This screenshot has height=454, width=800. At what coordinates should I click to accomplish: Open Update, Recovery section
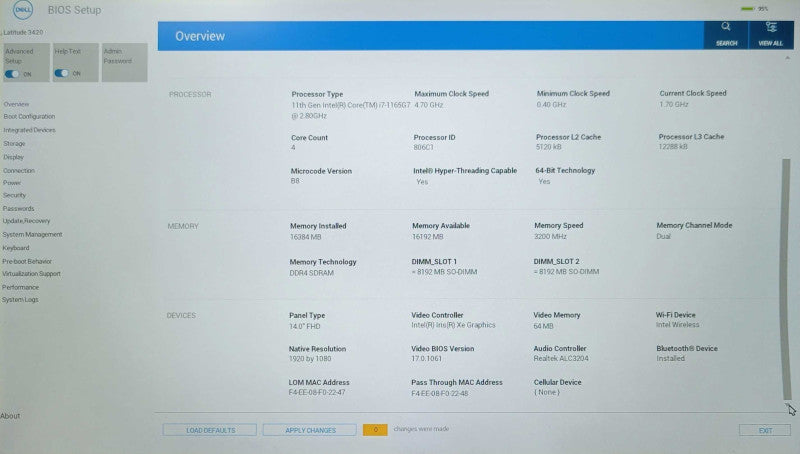pyautogui.click(x=27, y=221)
